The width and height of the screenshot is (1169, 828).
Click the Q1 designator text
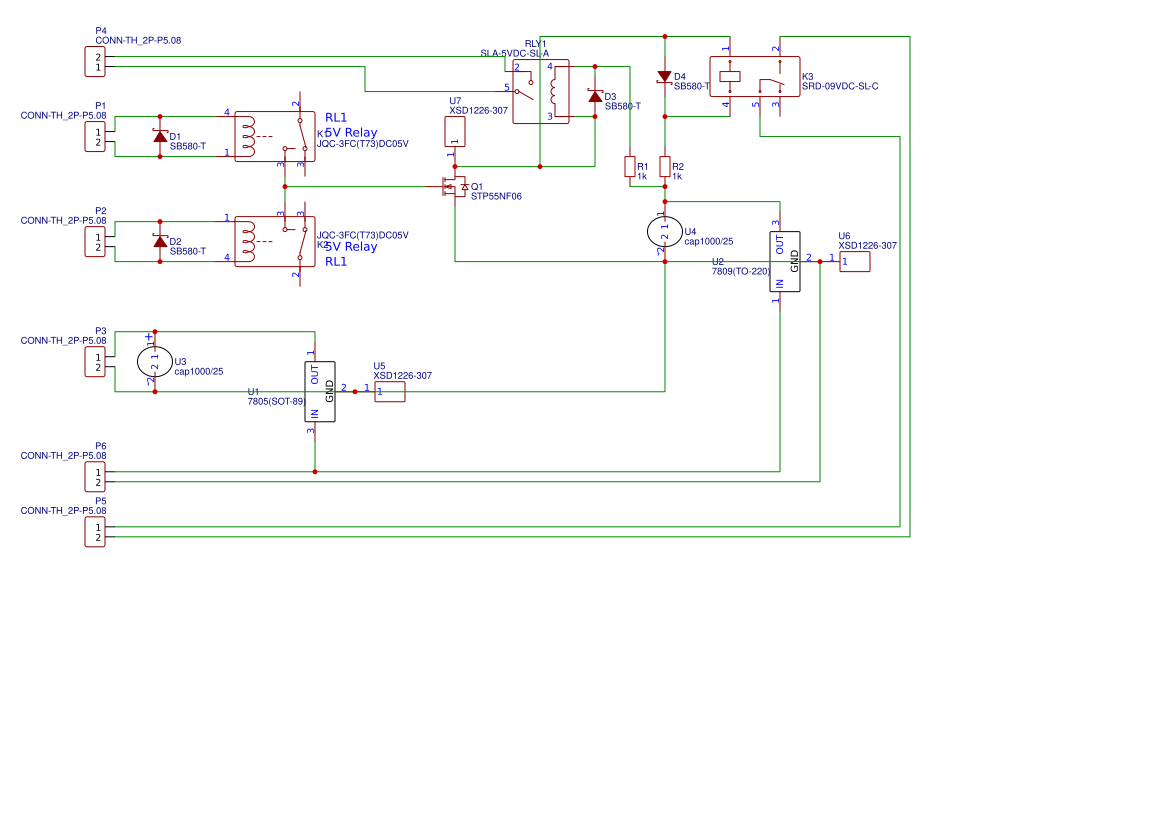click(477, 187)
